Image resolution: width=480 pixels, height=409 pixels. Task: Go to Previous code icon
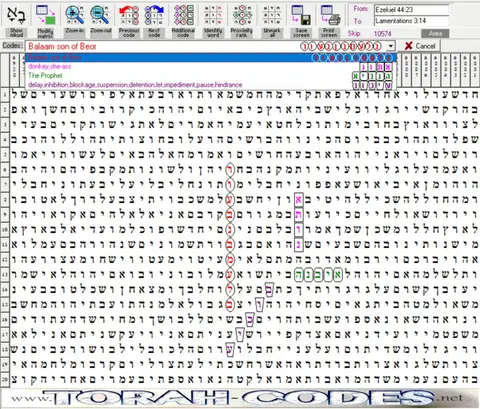click(129, 15)
